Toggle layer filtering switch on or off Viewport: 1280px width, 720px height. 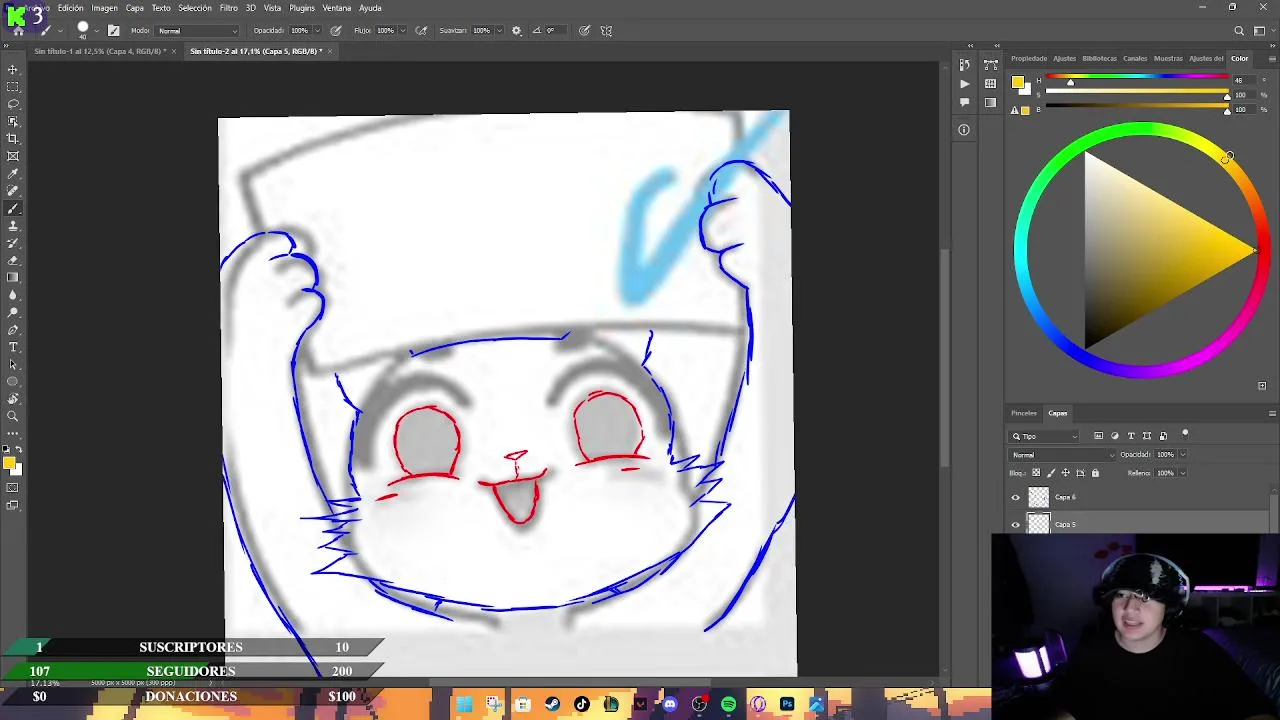coord(1185,434)
